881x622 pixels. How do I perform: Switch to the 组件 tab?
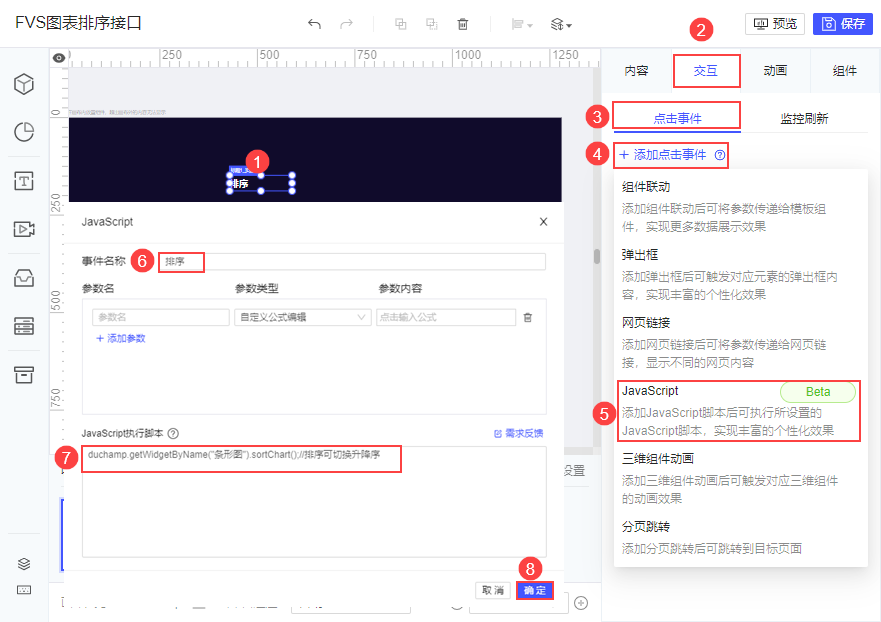(845, 71)
